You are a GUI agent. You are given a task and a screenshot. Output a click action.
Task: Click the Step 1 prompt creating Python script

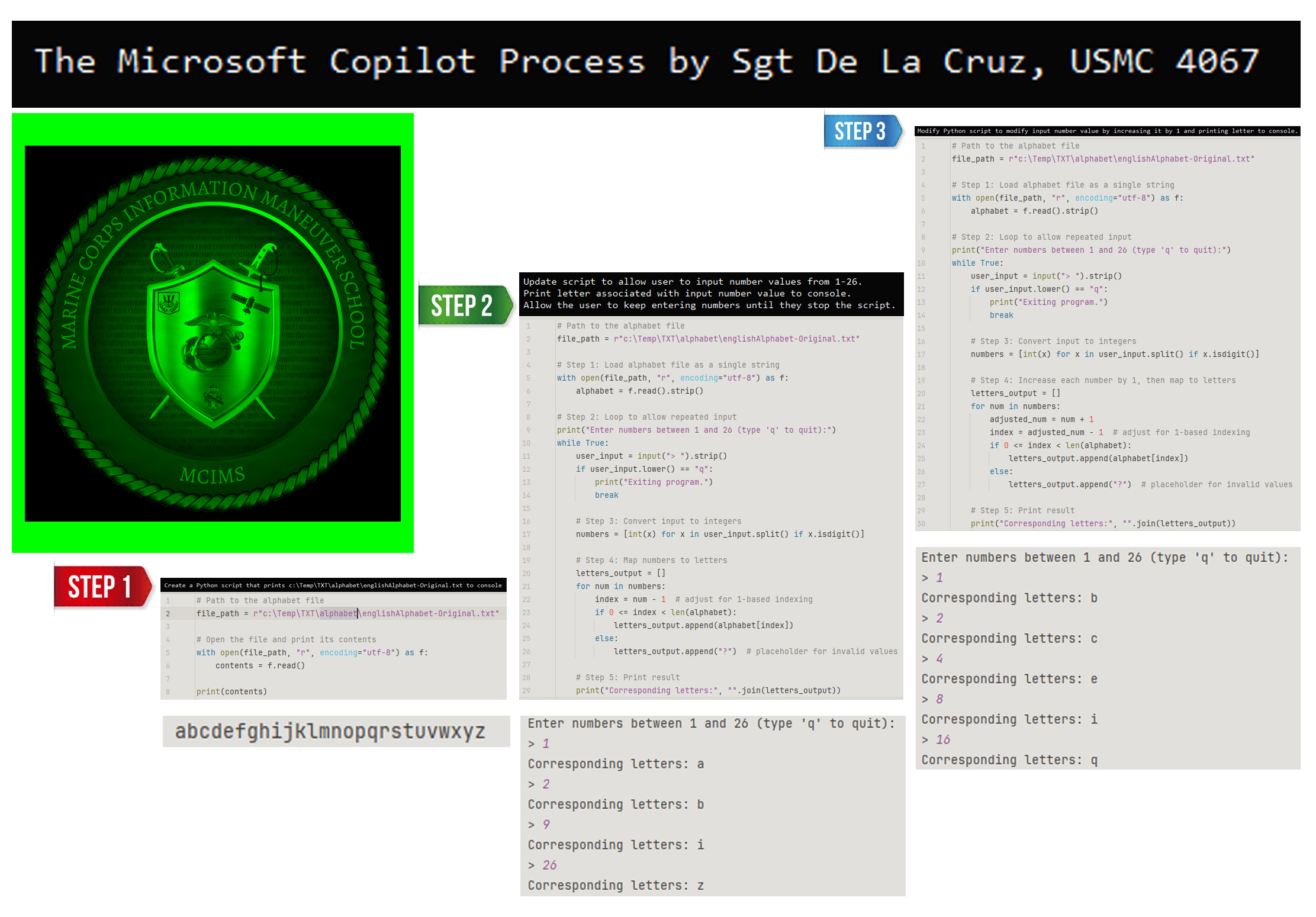(333, 585)
